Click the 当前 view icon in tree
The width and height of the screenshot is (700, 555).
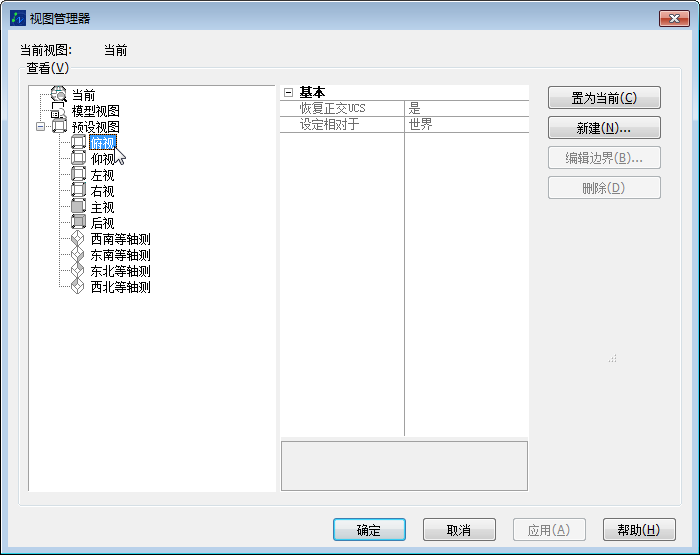(x=59, y=95)
